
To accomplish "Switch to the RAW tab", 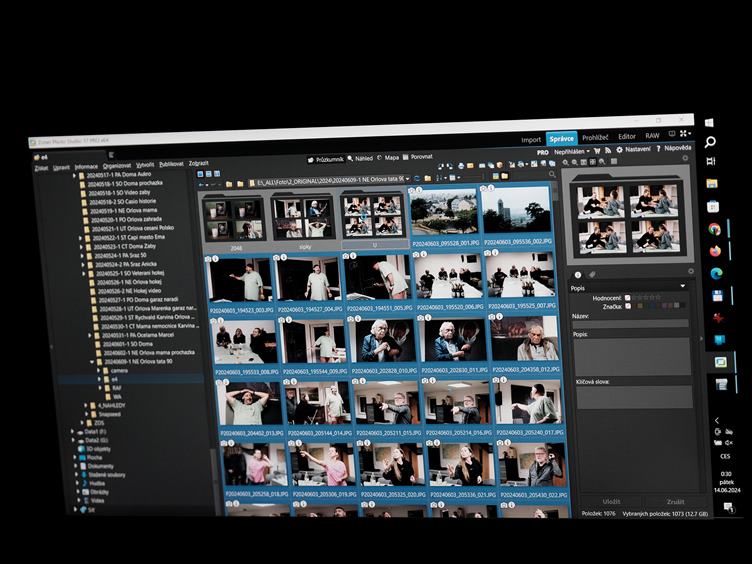I will coord(652,136).
